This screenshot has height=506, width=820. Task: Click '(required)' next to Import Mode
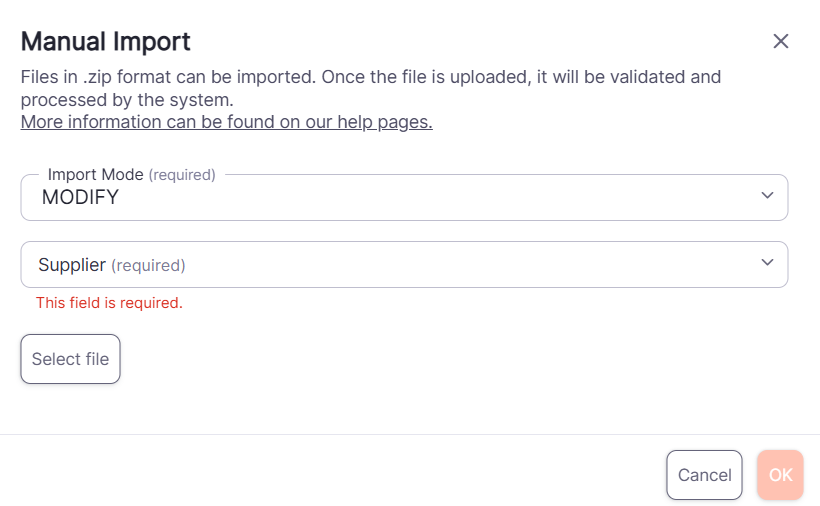(182, 174)
